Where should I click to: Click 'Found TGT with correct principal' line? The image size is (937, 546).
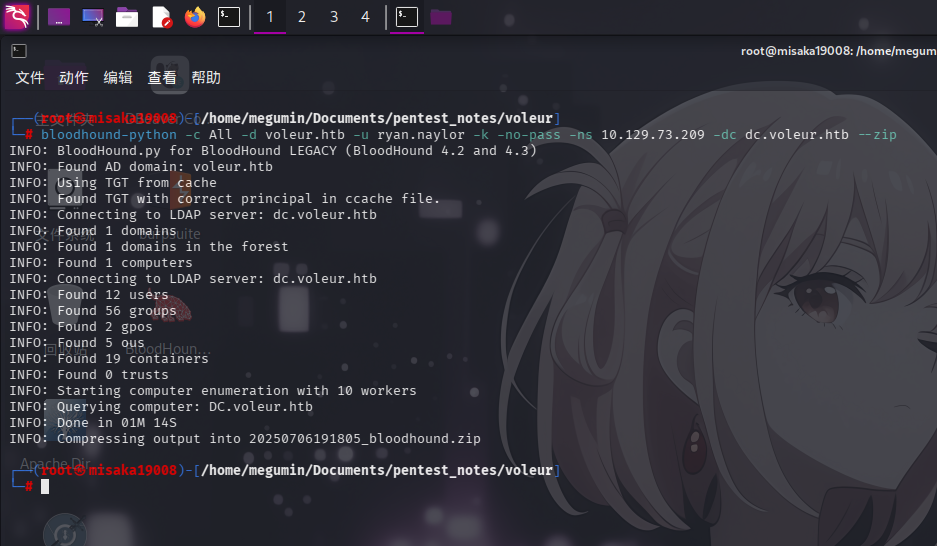[225, 199]
